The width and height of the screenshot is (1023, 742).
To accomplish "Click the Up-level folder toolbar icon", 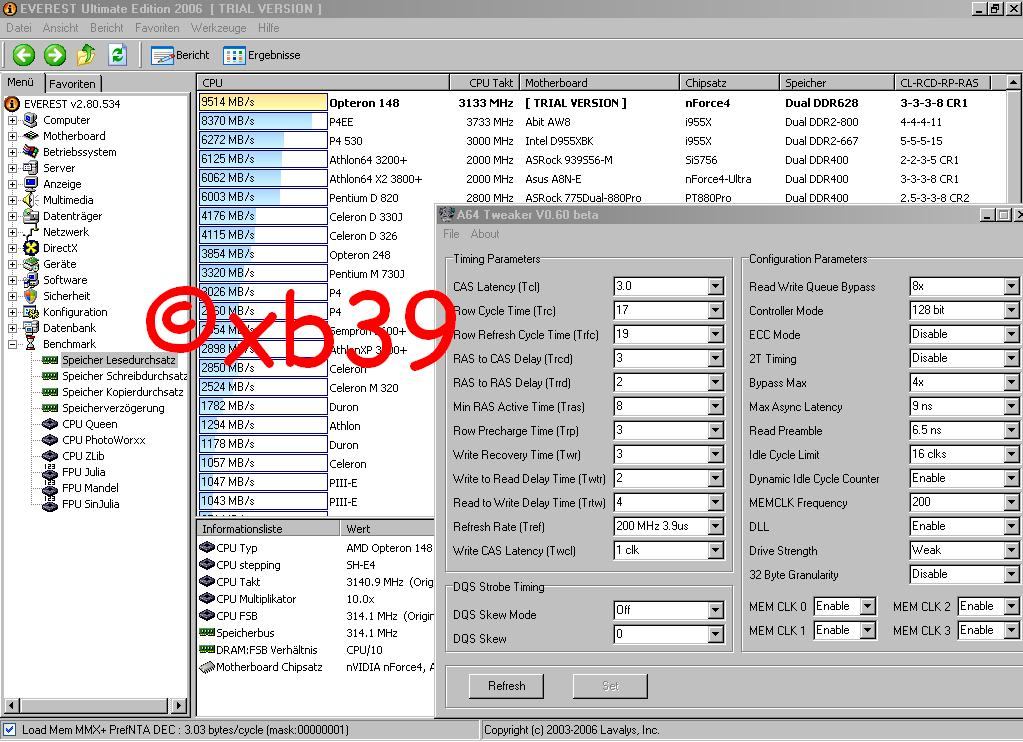I will pyautogui.click(x=86, y=55).
